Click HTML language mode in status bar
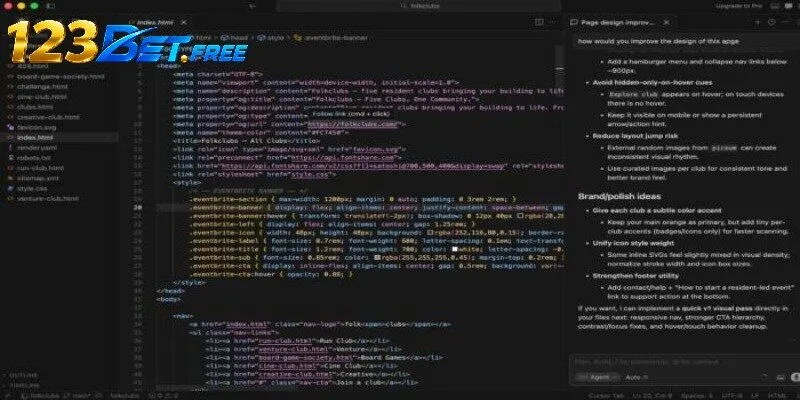The image size is (800, 400). pyautogui.click(x=776, y=396)
